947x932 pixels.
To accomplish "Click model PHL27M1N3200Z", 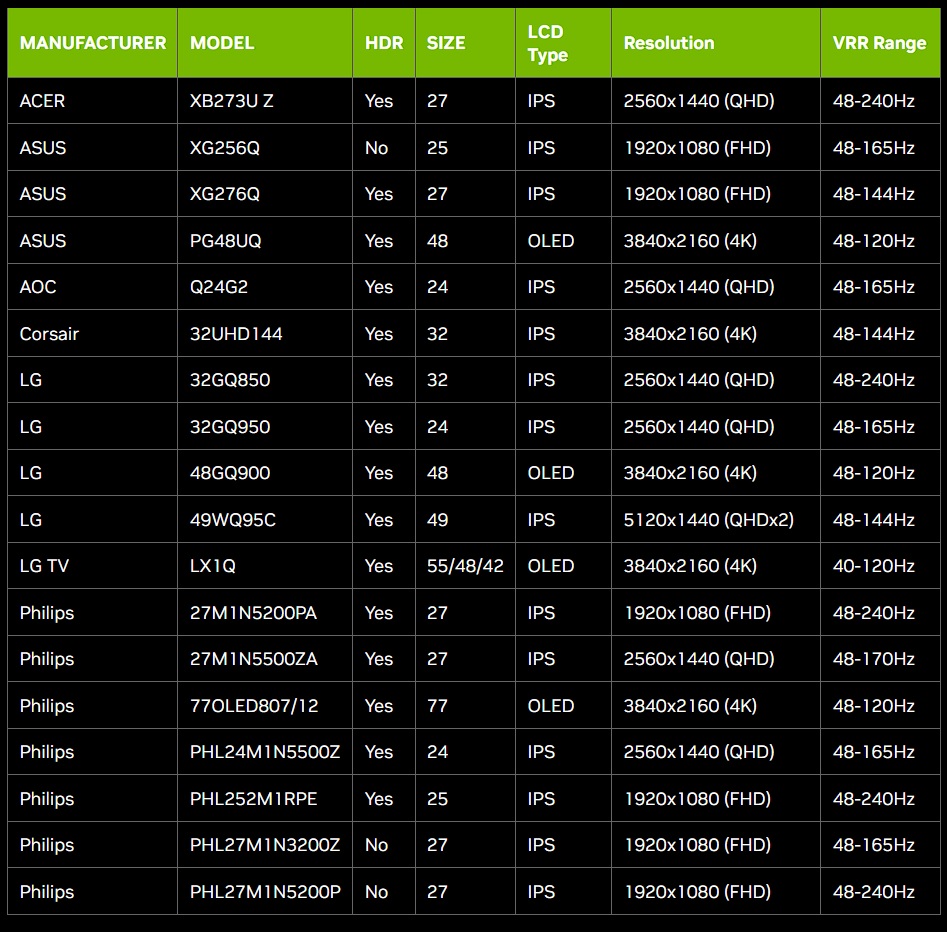I will point(265,845).
